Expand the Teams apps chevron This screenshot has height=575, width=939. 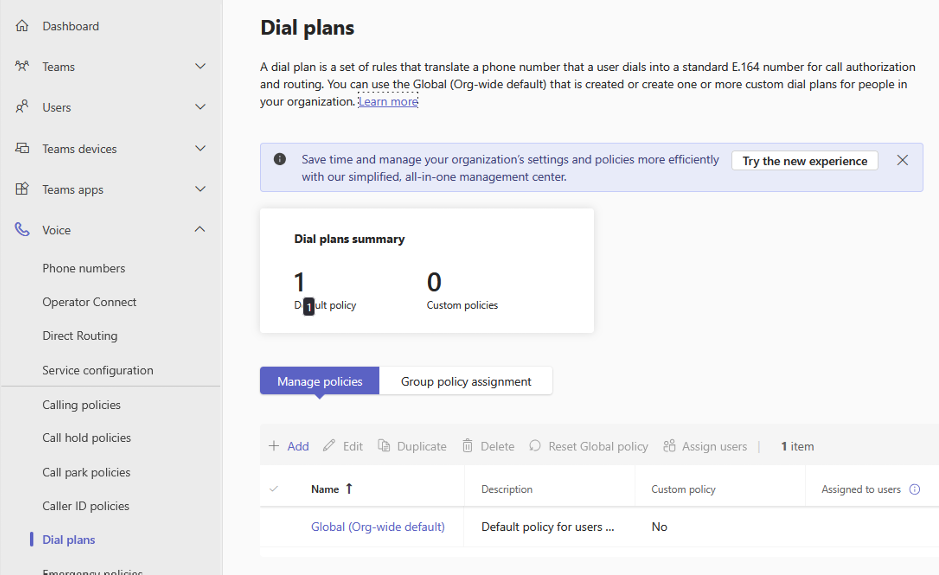[201, 189]
